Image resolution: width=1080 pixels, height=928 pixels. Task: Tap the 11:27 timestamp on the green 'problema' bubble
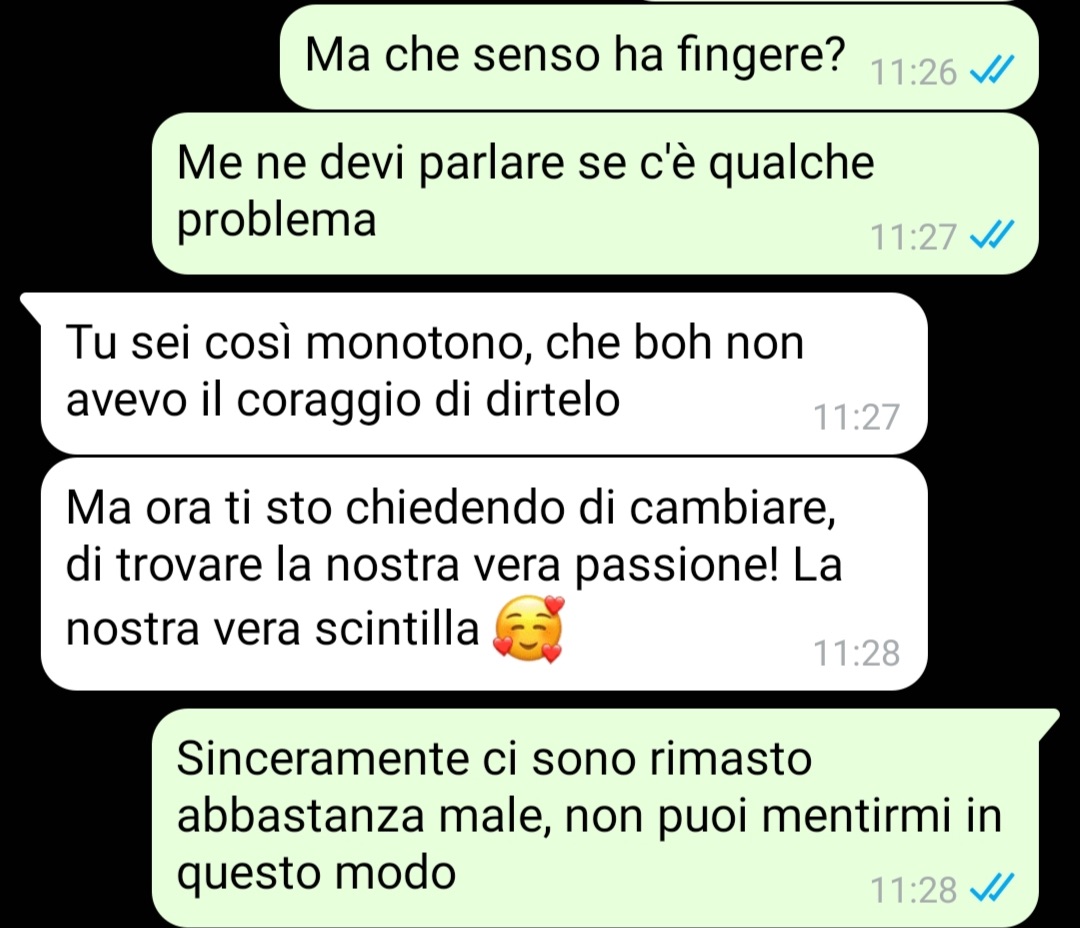coord(913,236)
